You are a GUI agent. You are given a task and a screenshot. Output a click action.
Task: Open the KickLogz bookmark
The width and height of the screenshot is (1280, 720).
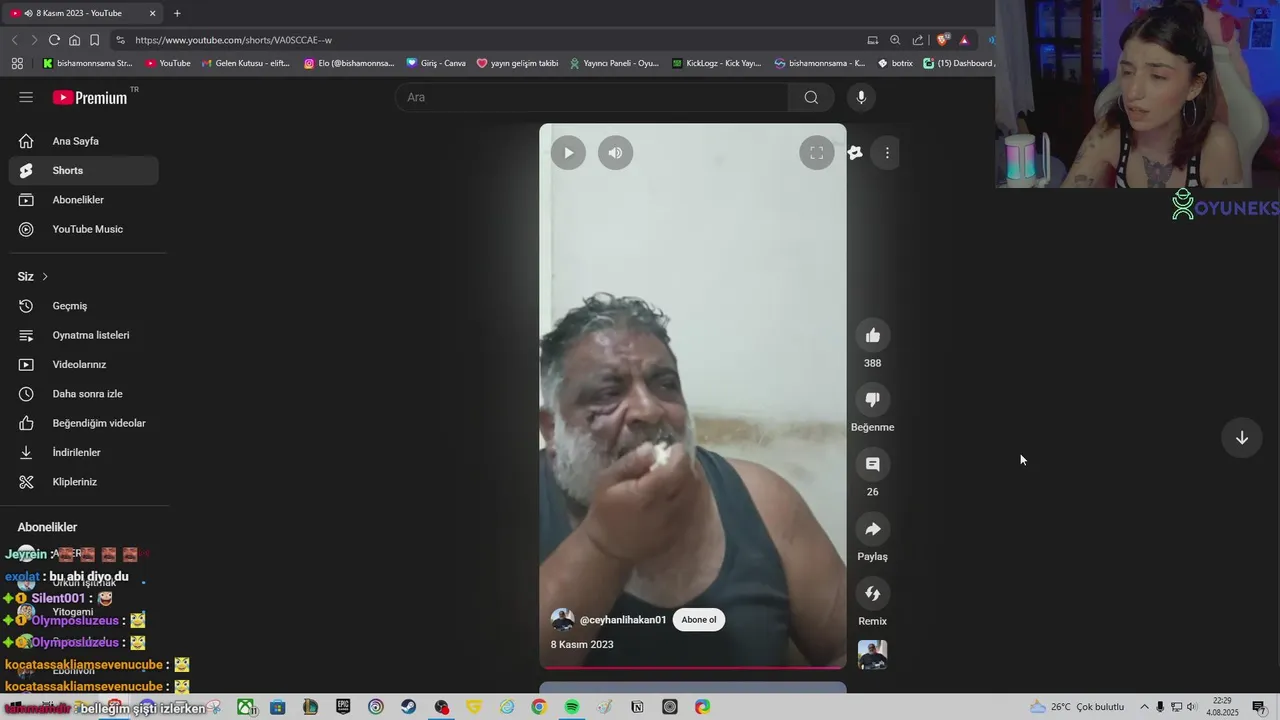pyautogui.click(x=717, y=63)
